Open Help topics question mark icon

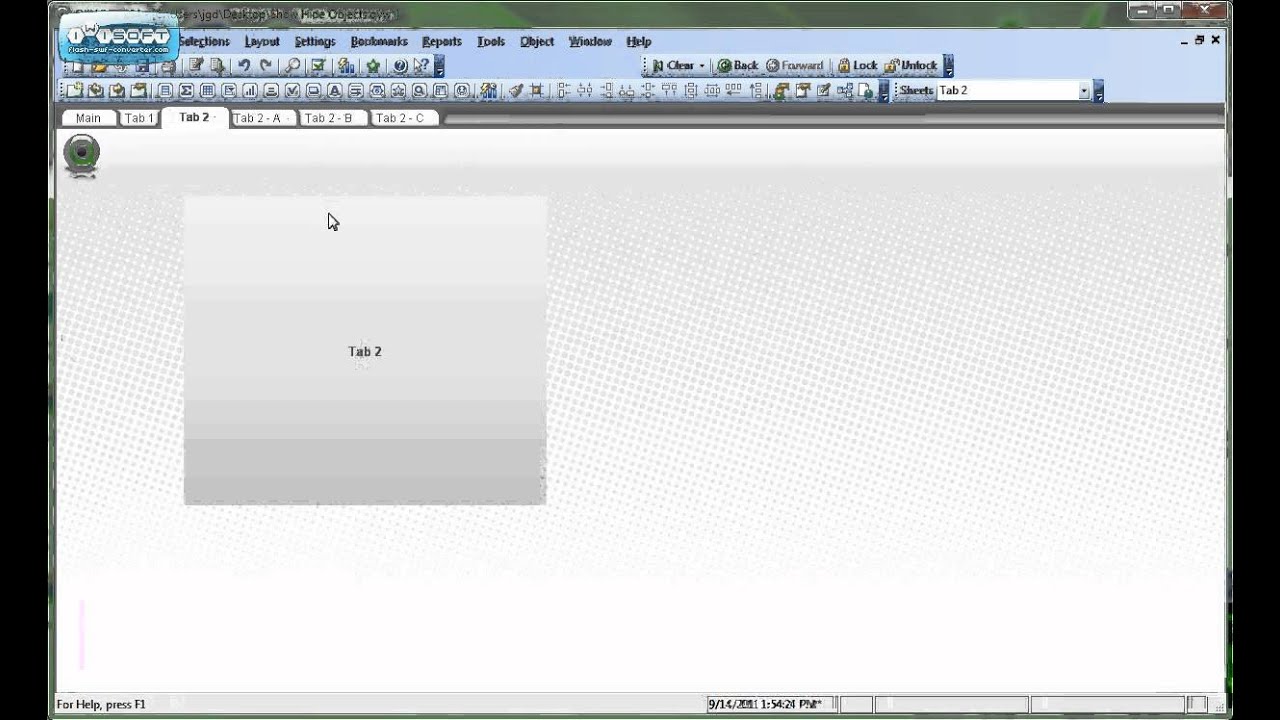[x=400, y=66]
